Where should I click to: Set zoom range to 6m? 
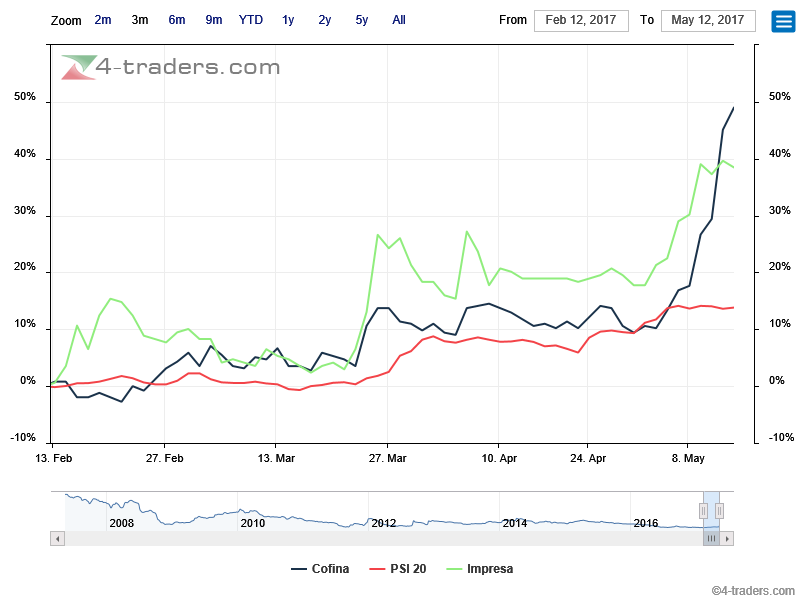(x=177, y=20)
